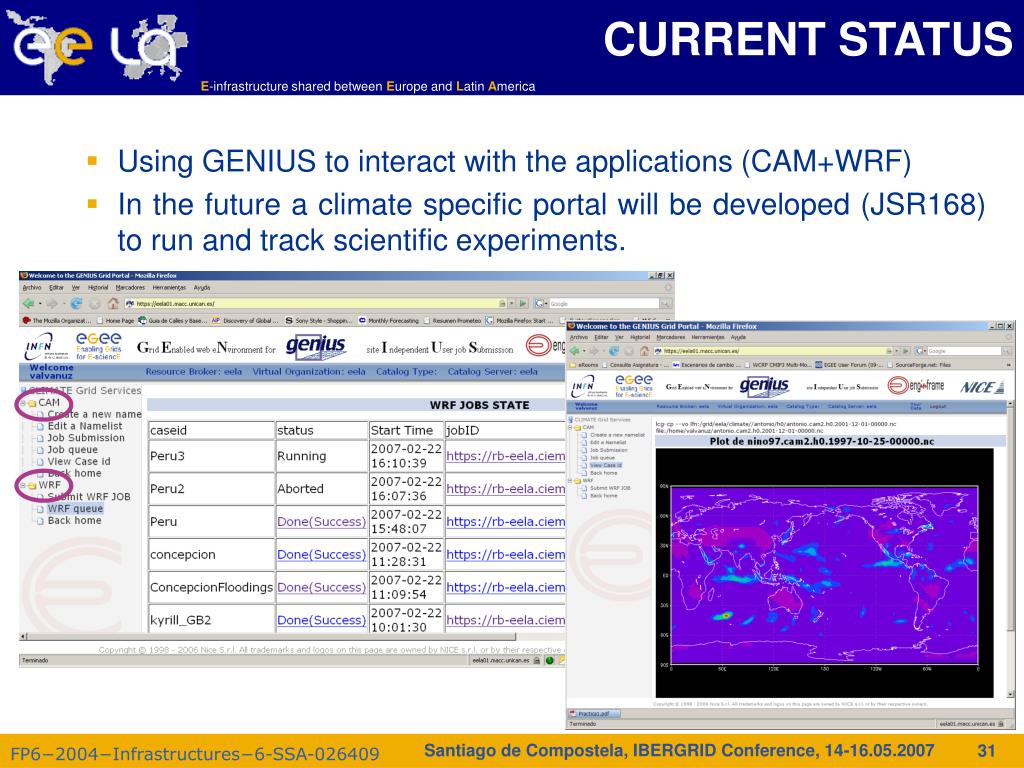Go back in the plot Firefox window

coord(576,351)
